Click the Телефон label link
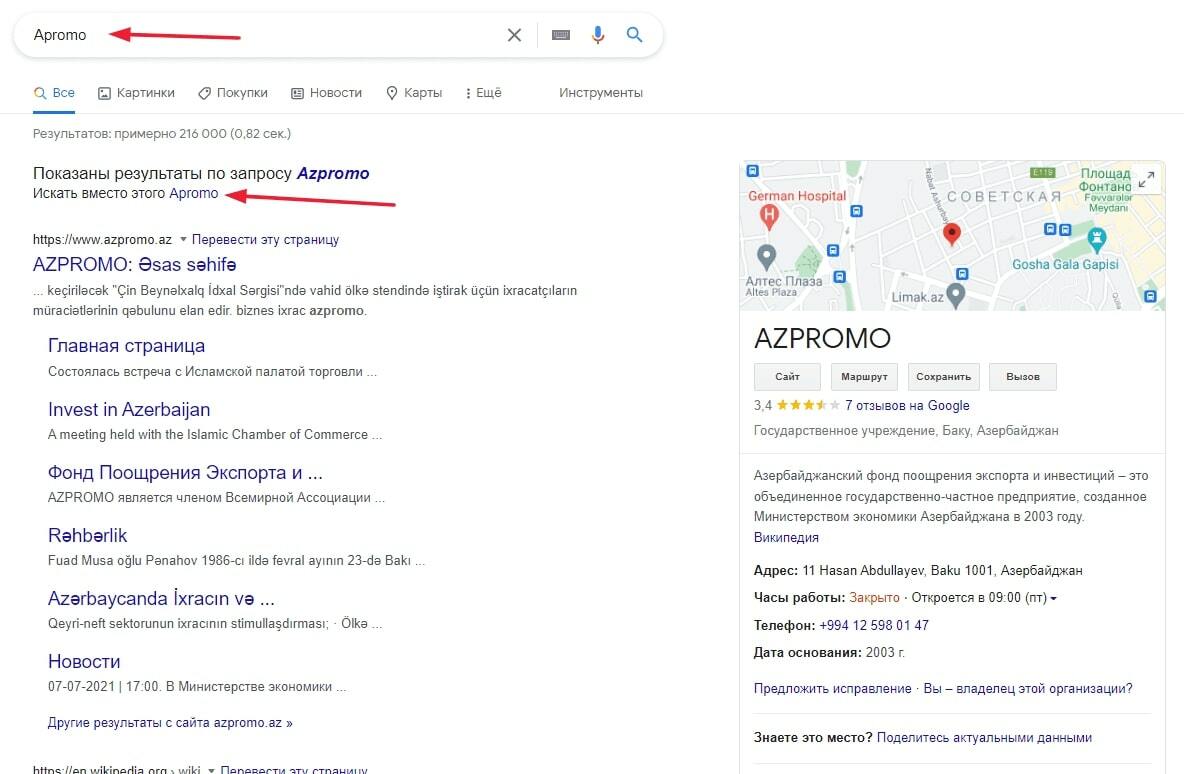The height and width of the screenshot is (774, 1184). click(x=784, y=625)
